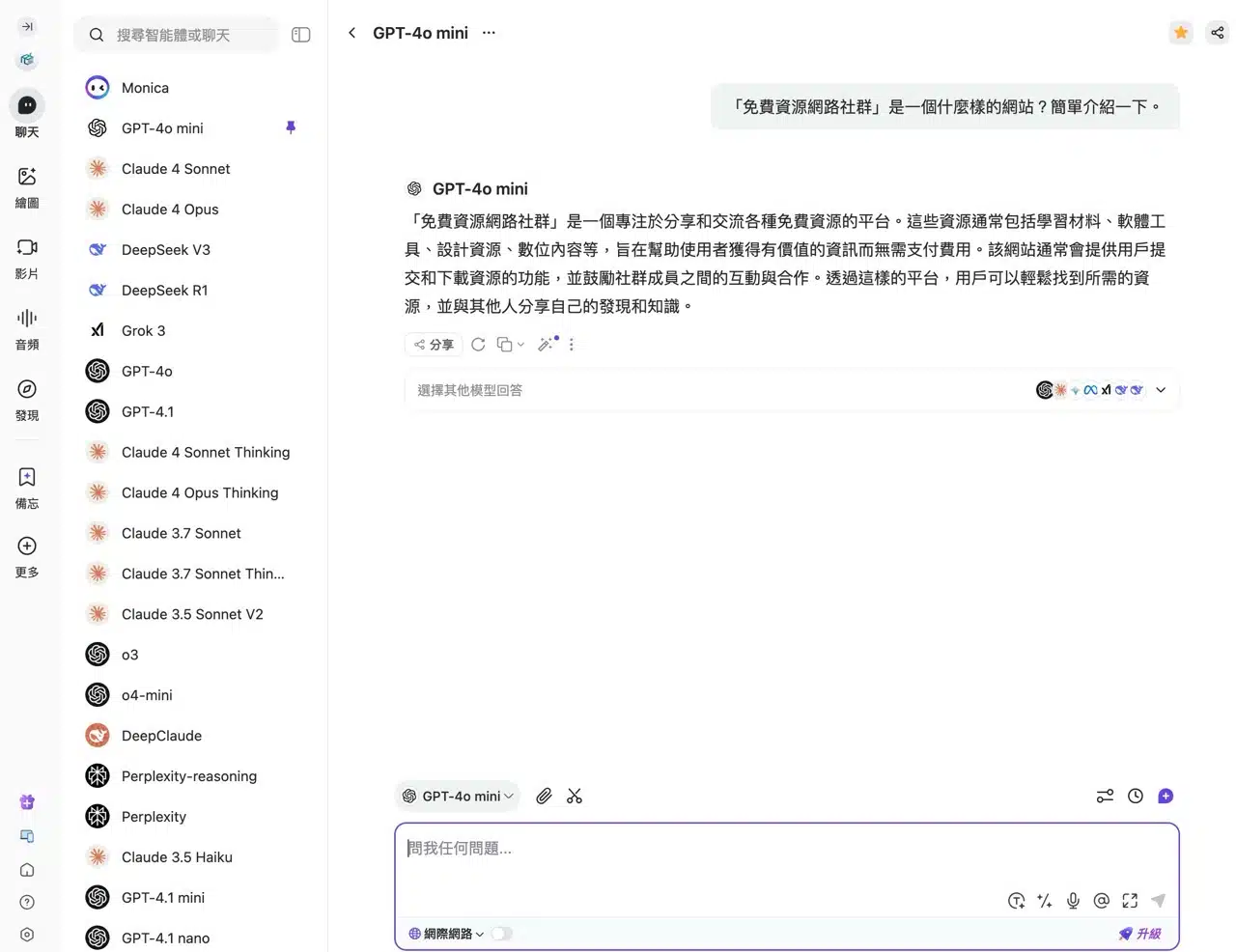Regenerate the GPT-4o mini response
The height and width of the screenshot is (952, 1236).
(x=478, y=345)
